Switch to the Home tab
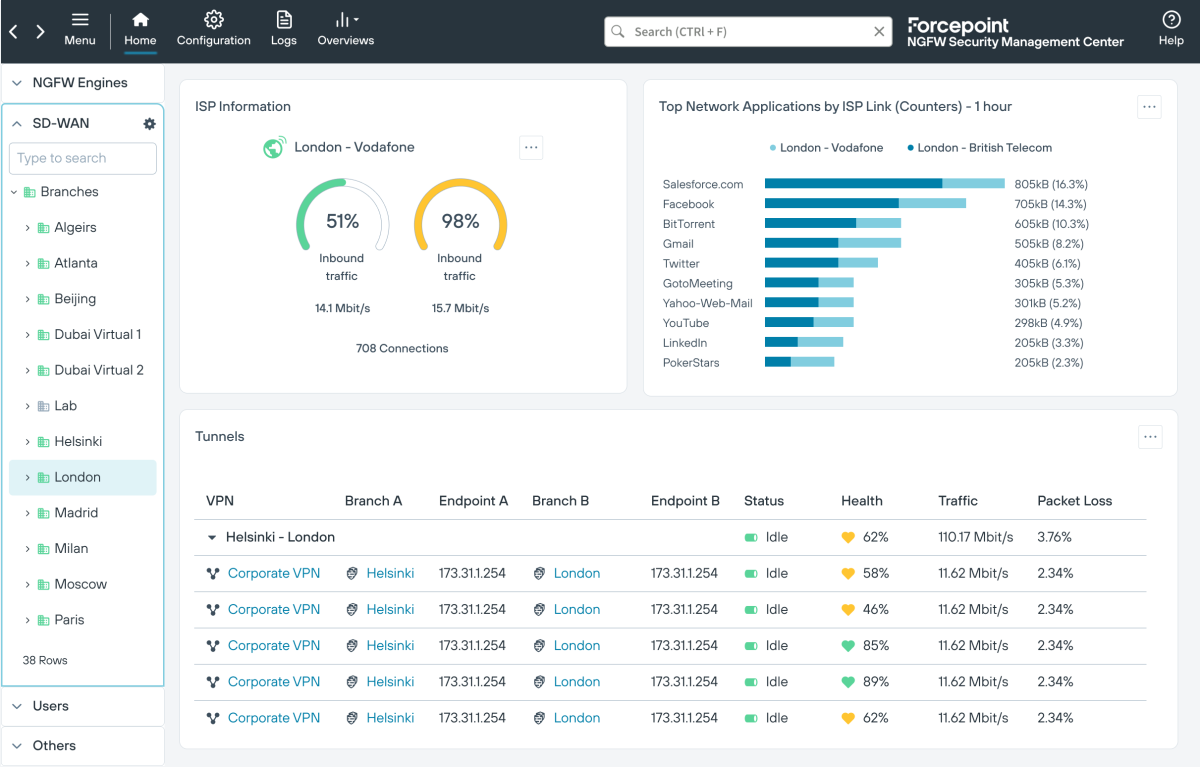 point(140,30)
